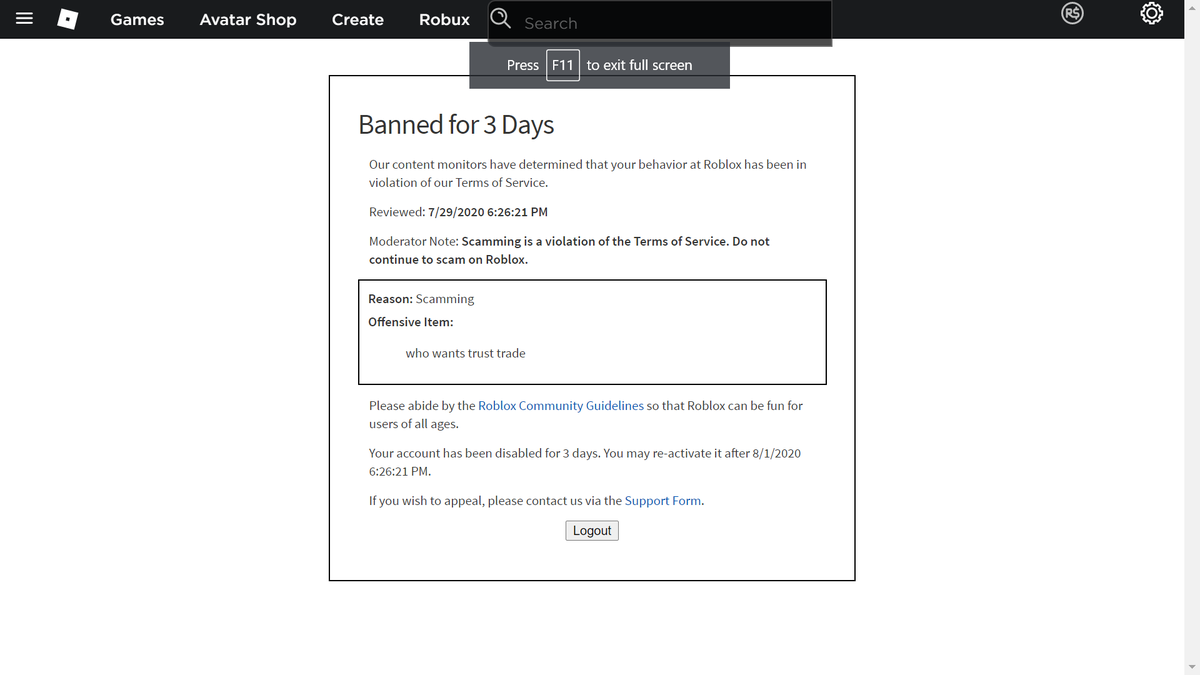
Task: Open the Robux balance icon
Action: point(1074,14)
